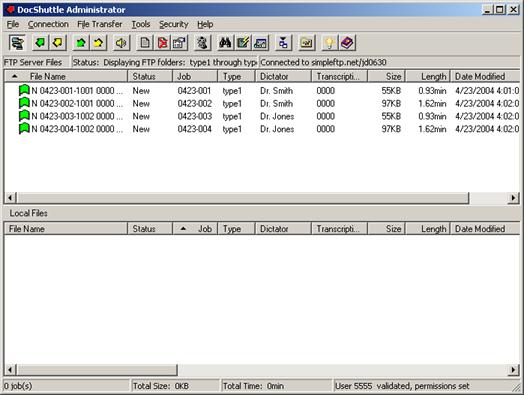Viewport: 524px width, 395px height.
Task: Click green flag icon of file 0423-004-1002
Action: (x=24, y=128)
